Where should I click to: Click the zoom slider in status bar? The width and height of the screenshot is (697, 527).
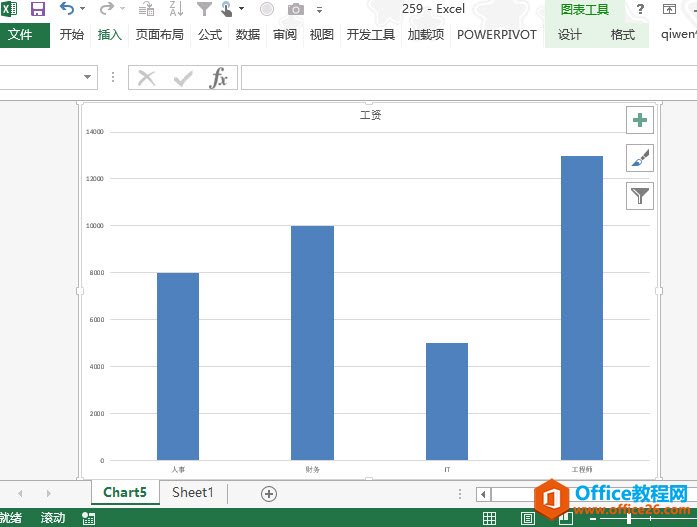point(628,518)
